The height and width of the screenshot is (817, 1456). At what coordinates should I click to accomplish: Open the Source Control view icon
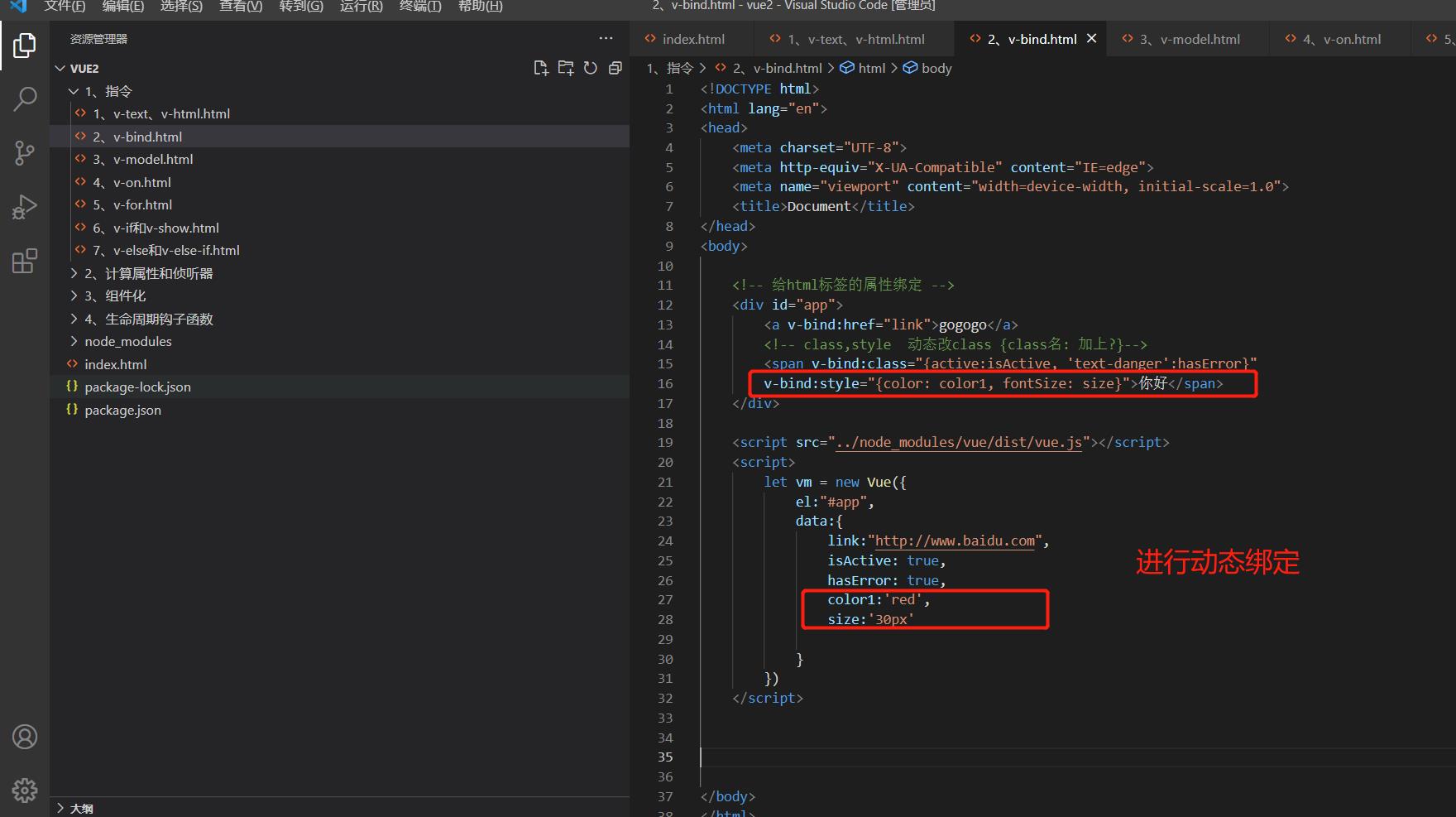25,153
